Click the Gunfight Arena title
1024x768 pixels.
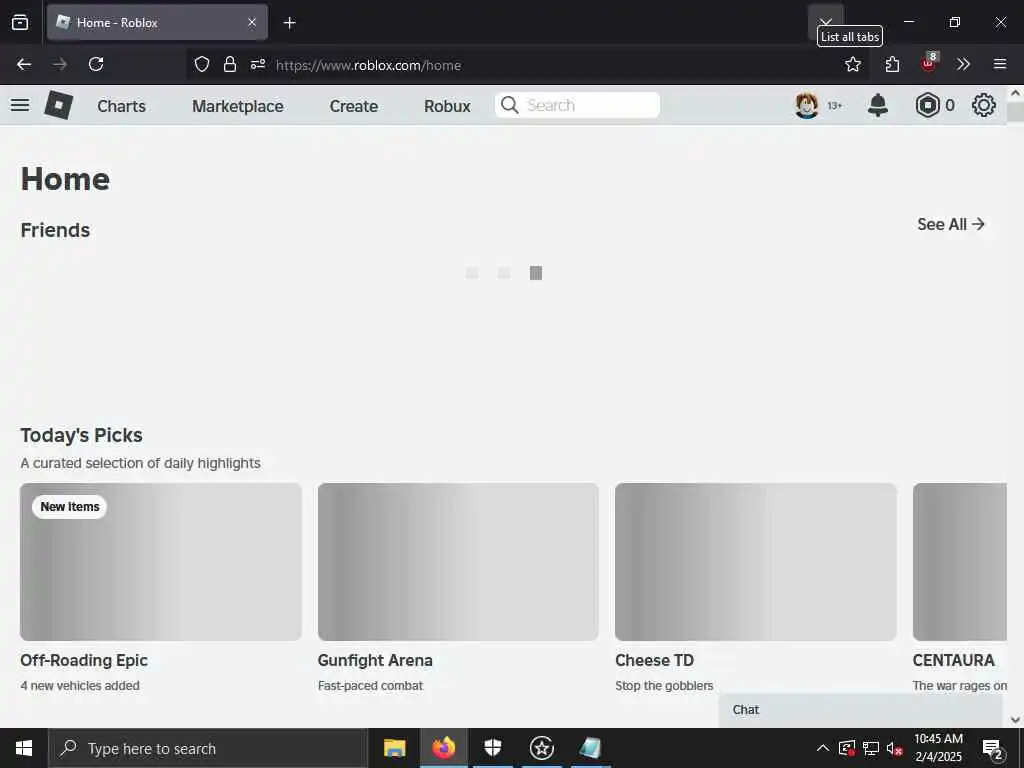pyautogui.click(x=375, y=660)
